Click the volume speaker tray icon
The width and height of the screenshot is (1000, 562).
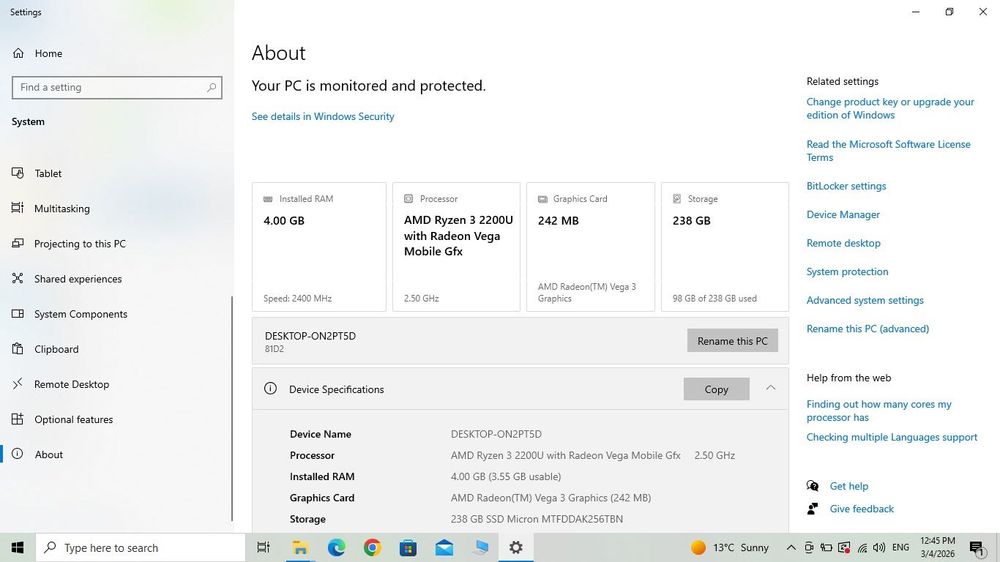pos(879,547)
